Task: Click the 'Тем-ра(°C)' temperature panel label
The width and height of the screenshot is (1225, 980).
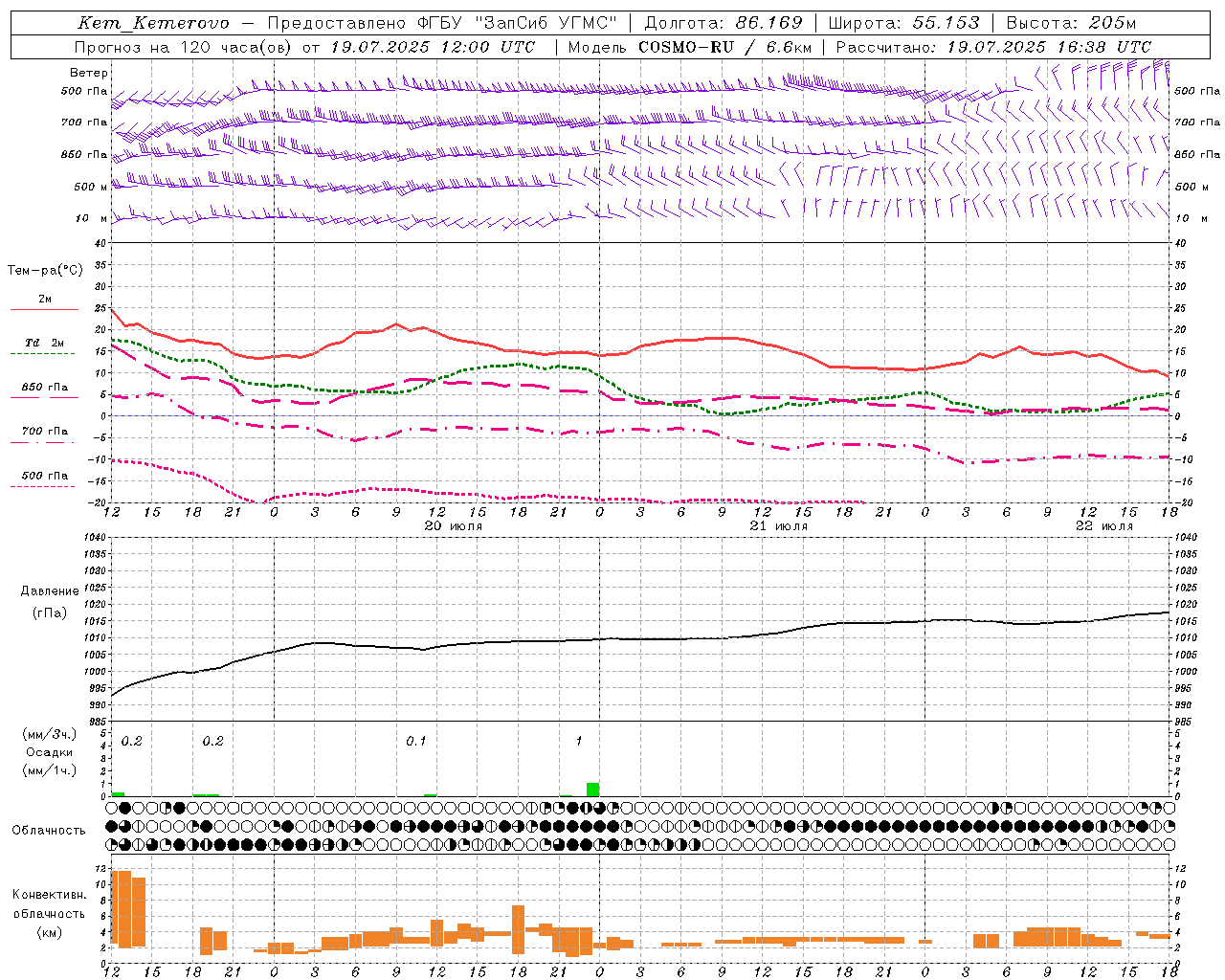Action: tap(45, 271)
